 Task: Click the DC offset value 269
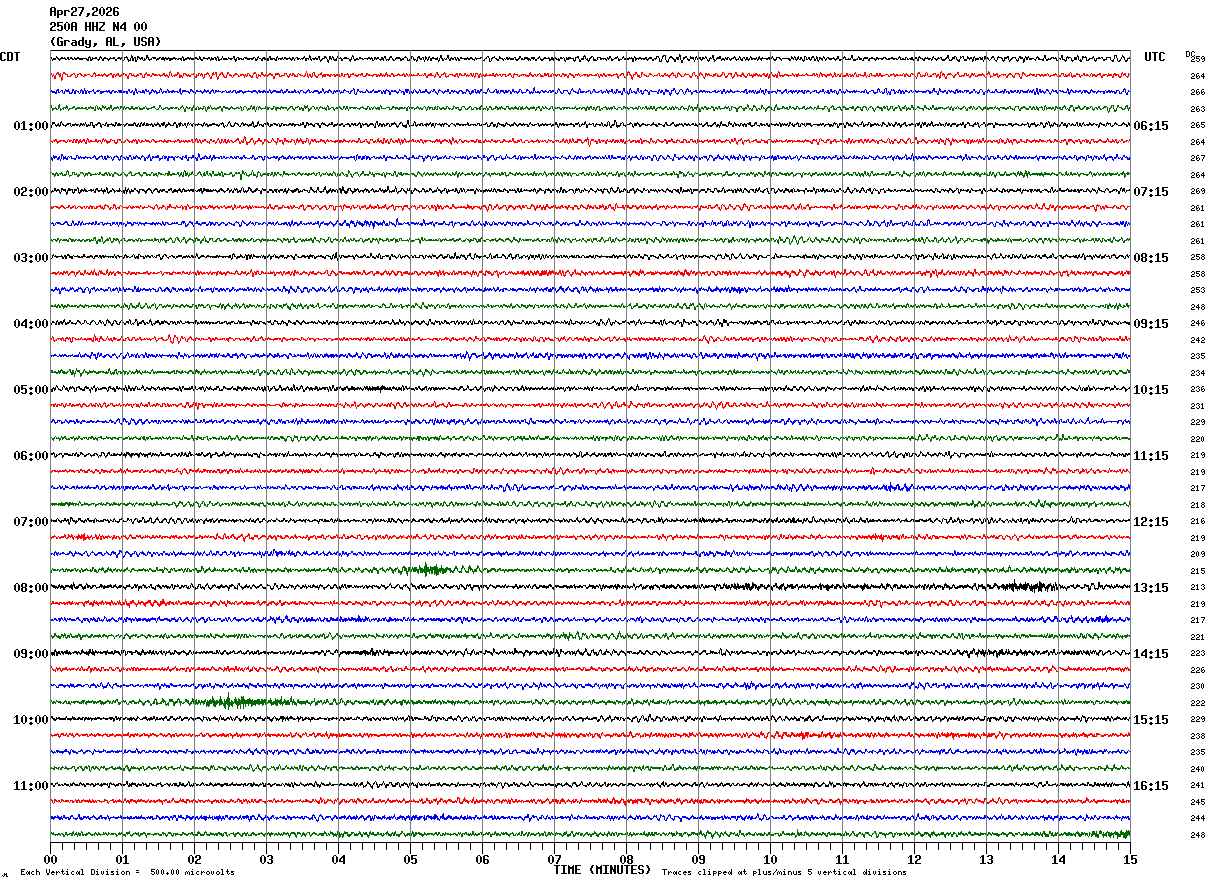[1197, 192]
